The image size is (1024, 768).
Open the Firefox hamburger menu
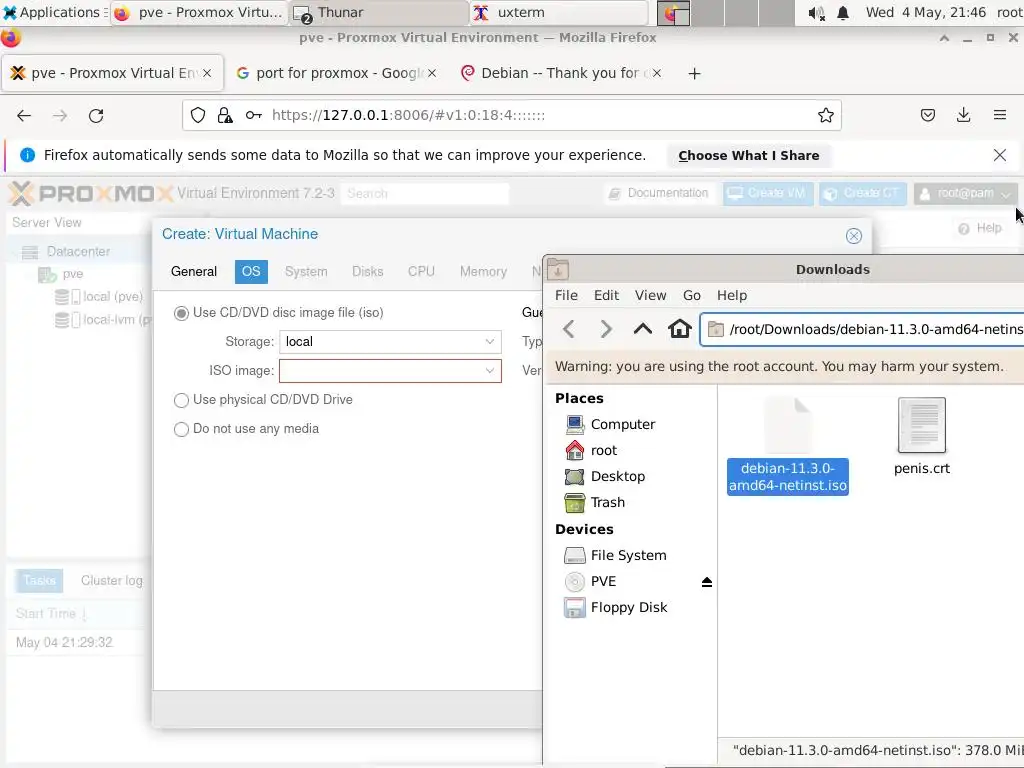coord(1000,116)
